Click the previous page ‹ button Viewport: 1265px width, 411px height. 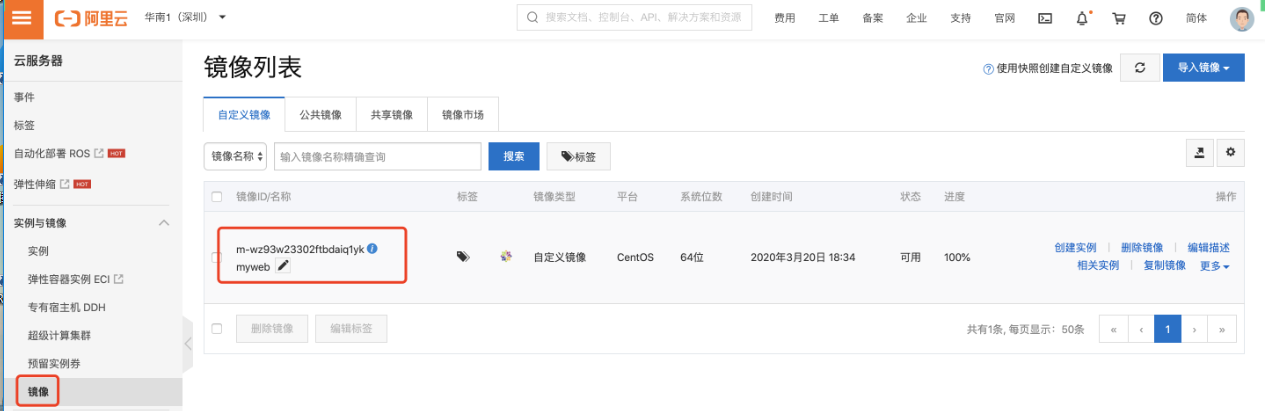(x=1141, y=328)
